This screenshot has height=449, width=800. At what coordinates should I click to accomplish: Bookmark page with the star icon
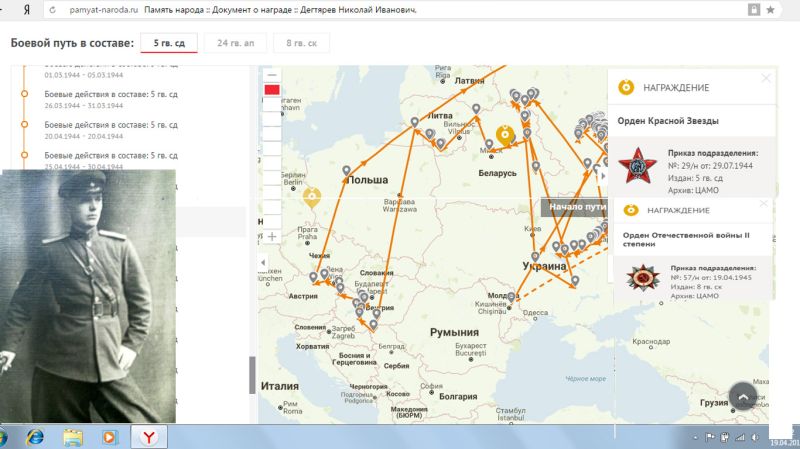point(770,10)
